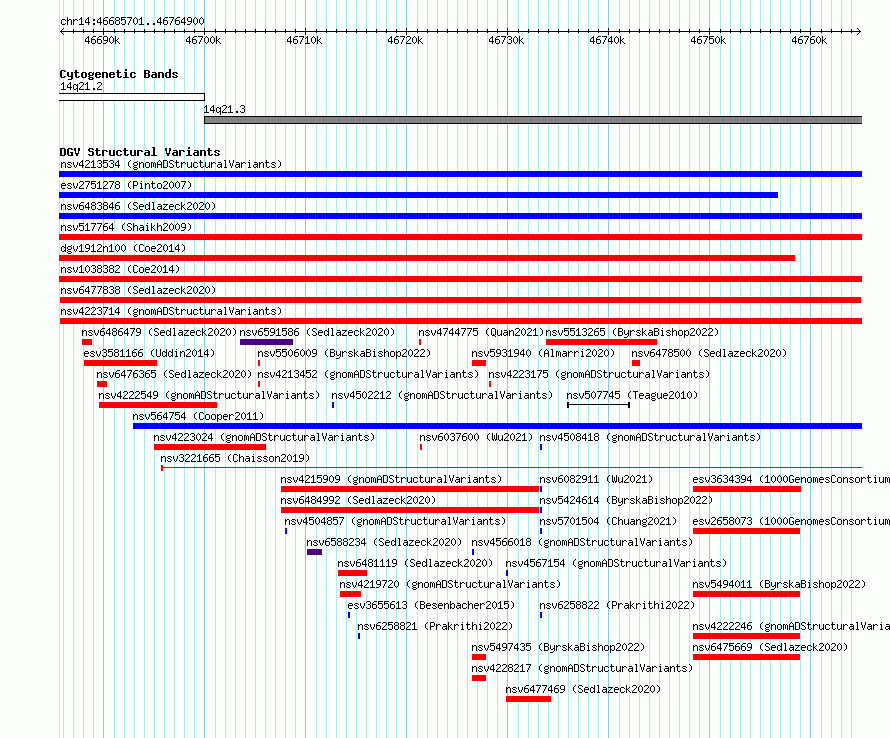Image resolution: width=890 pixels, height=738 pixels.
Task: Click nsv5701504 (Chuang2021) label
Action: 608,521
